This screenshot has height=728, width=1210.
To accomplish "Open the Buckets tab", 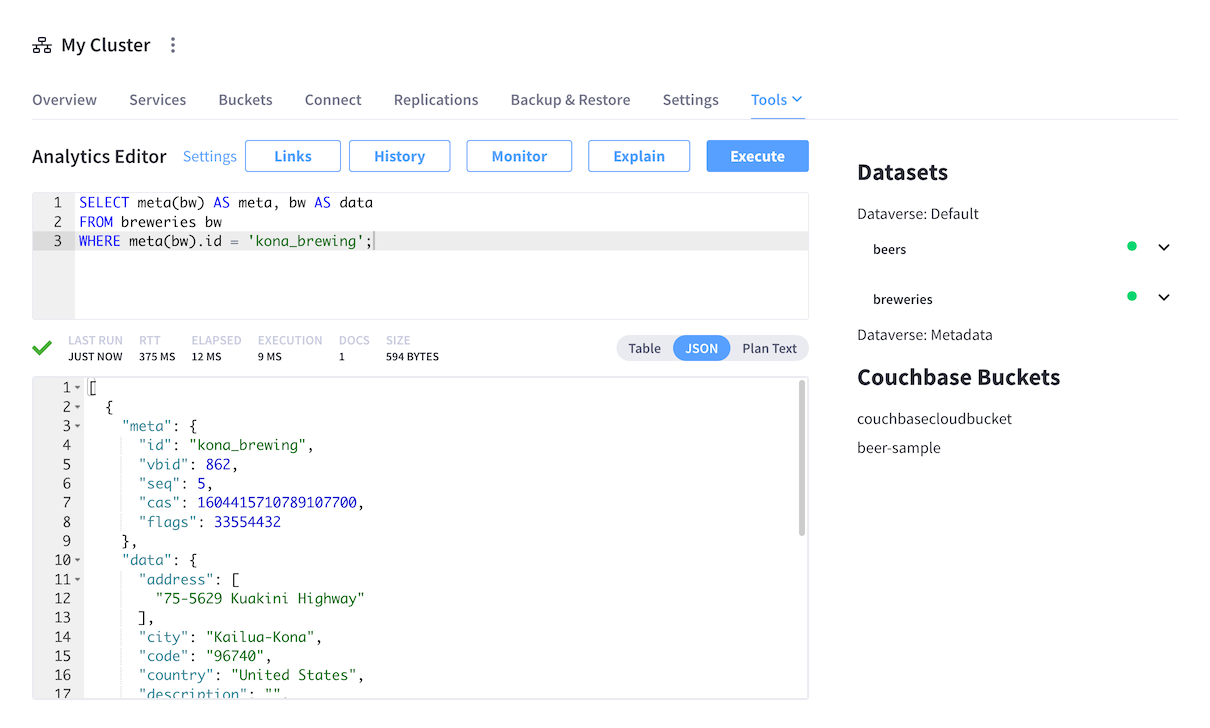I will pyautogui.click(x=245, y=99).
